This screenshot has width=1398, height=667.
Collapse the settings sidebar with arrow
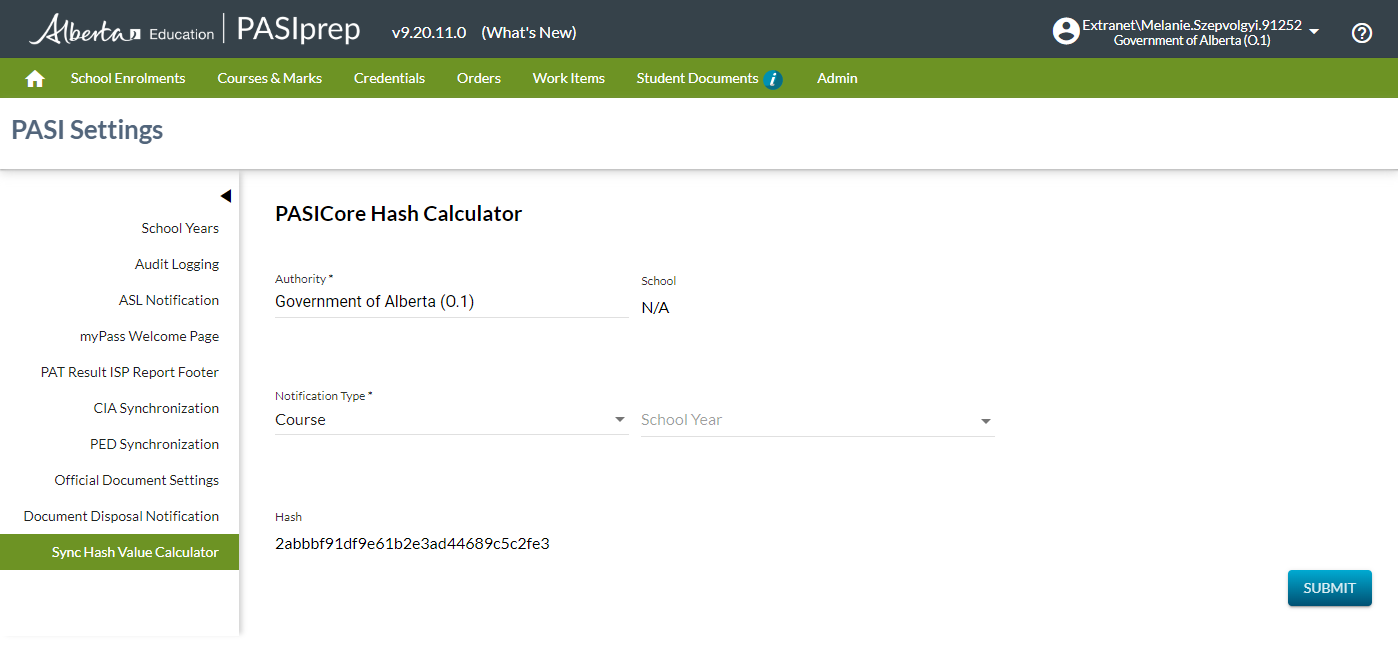click(x=225, y=196)
